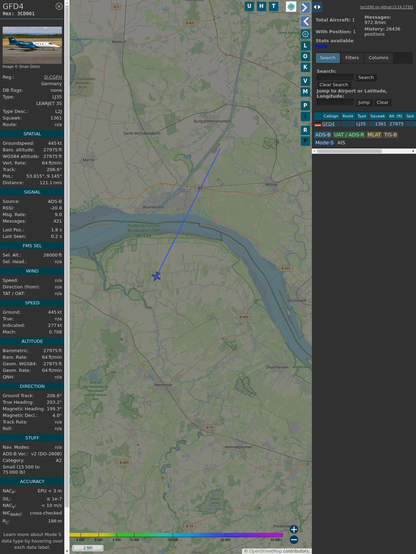Toggle the L map option button
Screen dimensions: 416x554
tap(305, 46)
